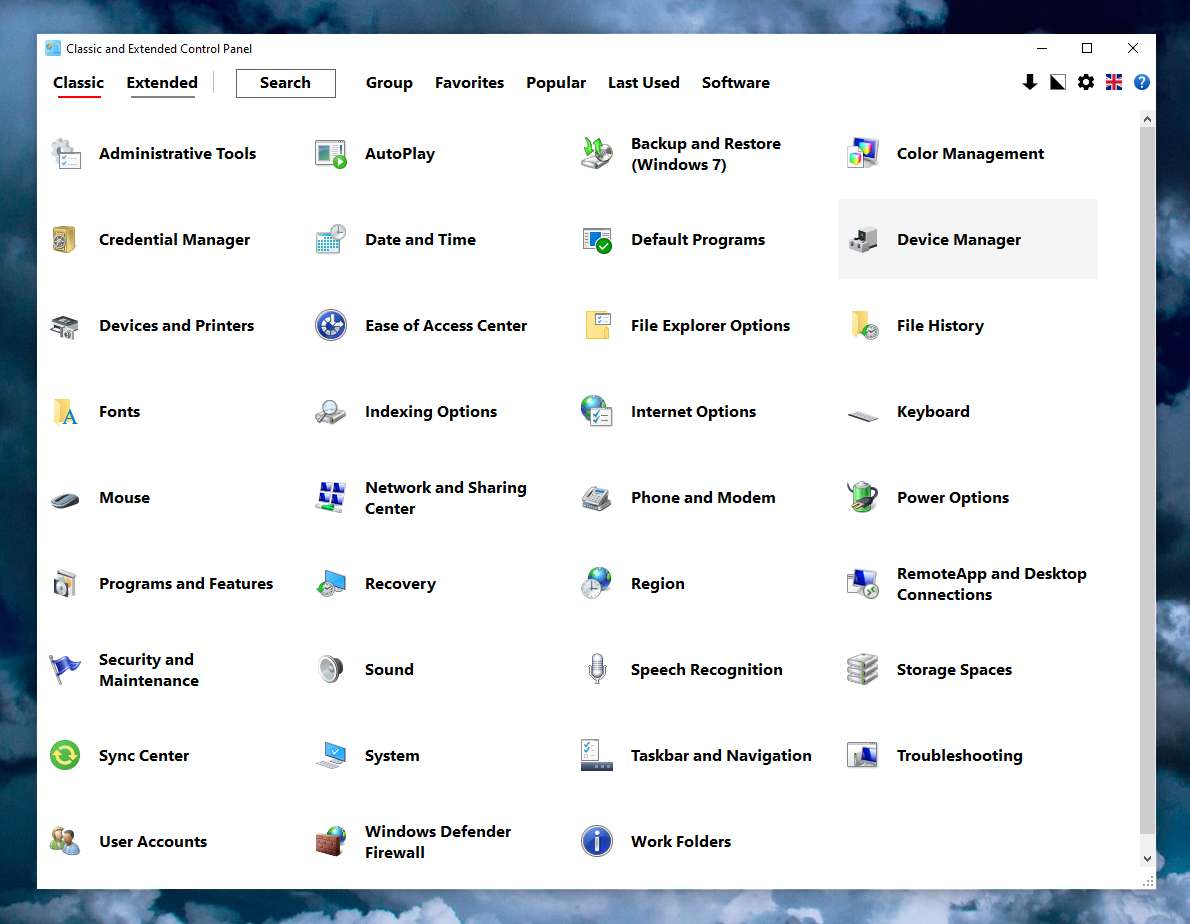
Task: Open the Credential Manager safe icon
Action: [x=65, y=240]
